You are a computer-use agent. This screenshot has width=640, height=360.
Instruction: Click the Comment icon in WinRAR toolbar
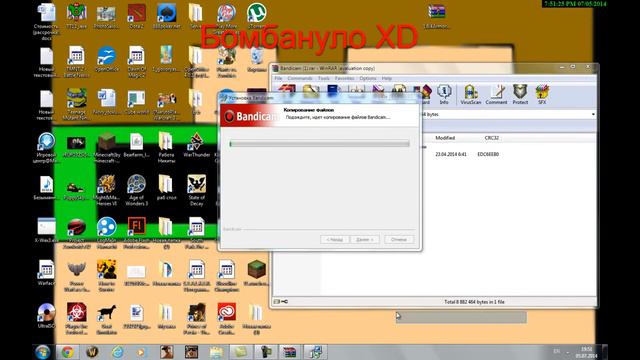click(x=496, y=95)
